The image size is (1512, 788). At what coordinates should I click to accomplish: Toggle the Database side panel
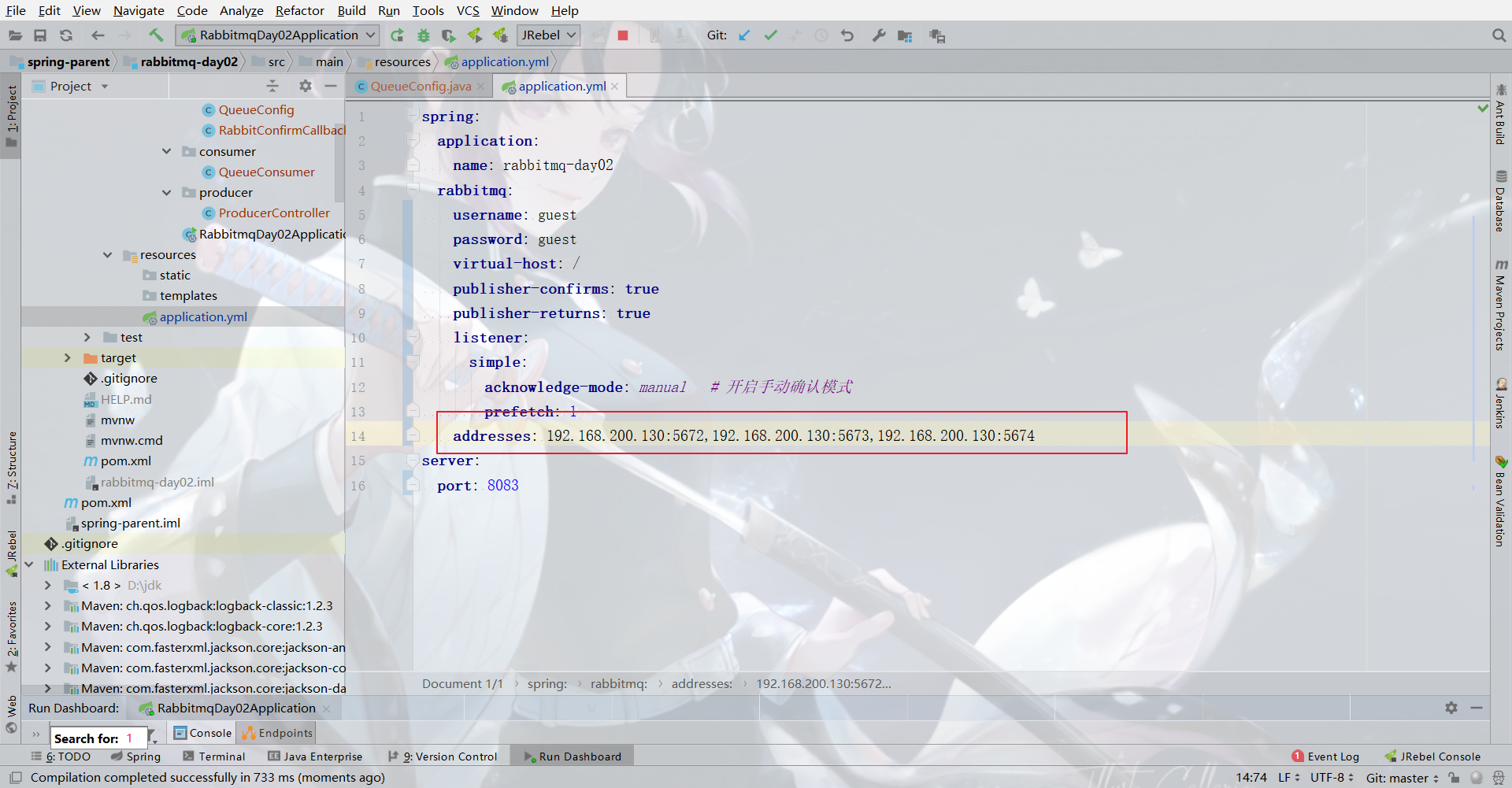(x=1501, y=201)
